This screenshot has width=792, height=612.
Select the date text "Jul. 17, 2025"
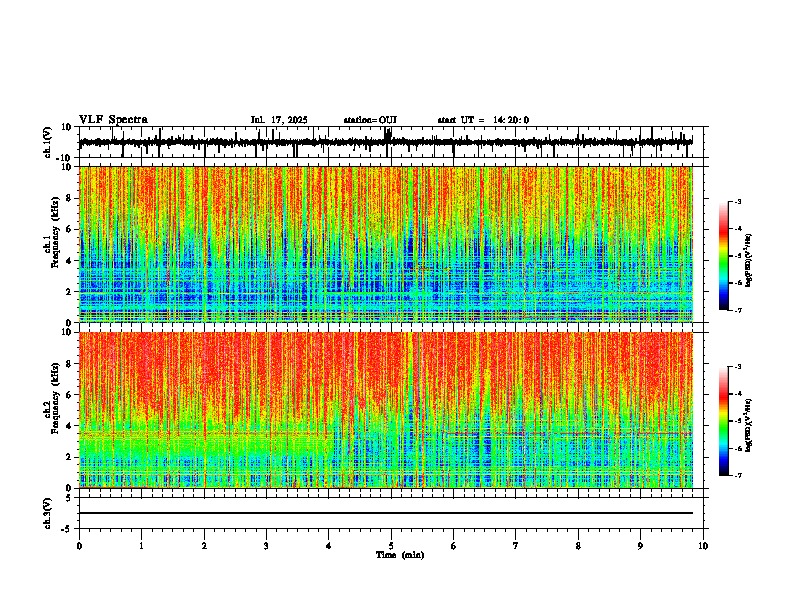click(279, 120)
